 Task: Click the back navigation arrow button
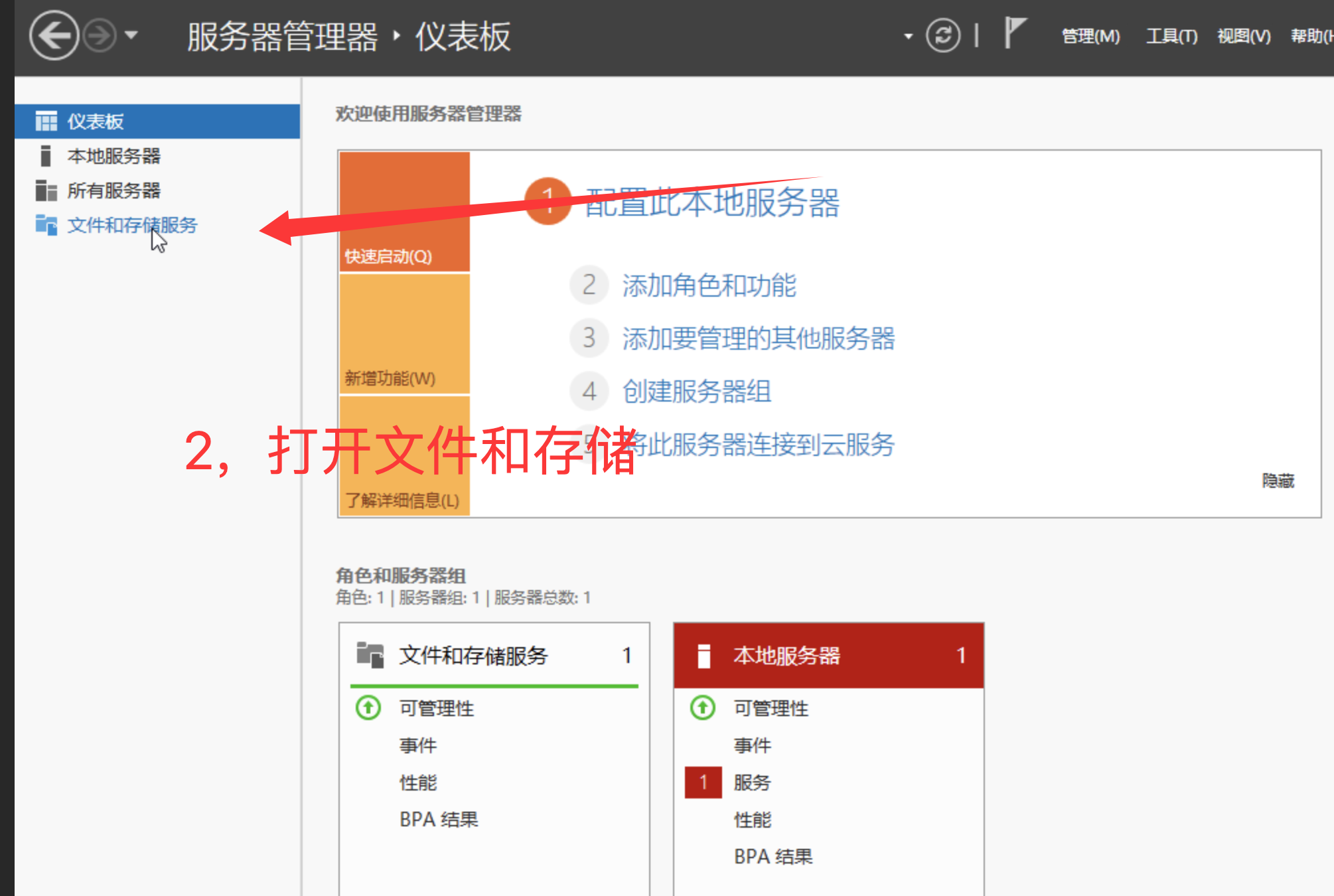(53, 36)
